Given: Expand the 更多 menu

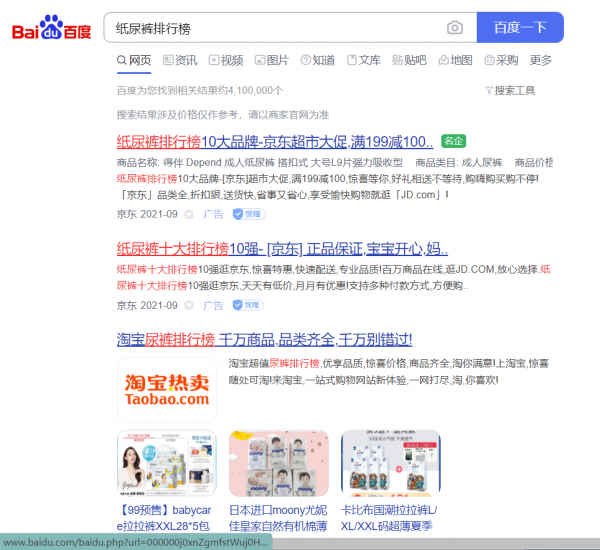Looking at the screenshot, I should coord(541,60).
